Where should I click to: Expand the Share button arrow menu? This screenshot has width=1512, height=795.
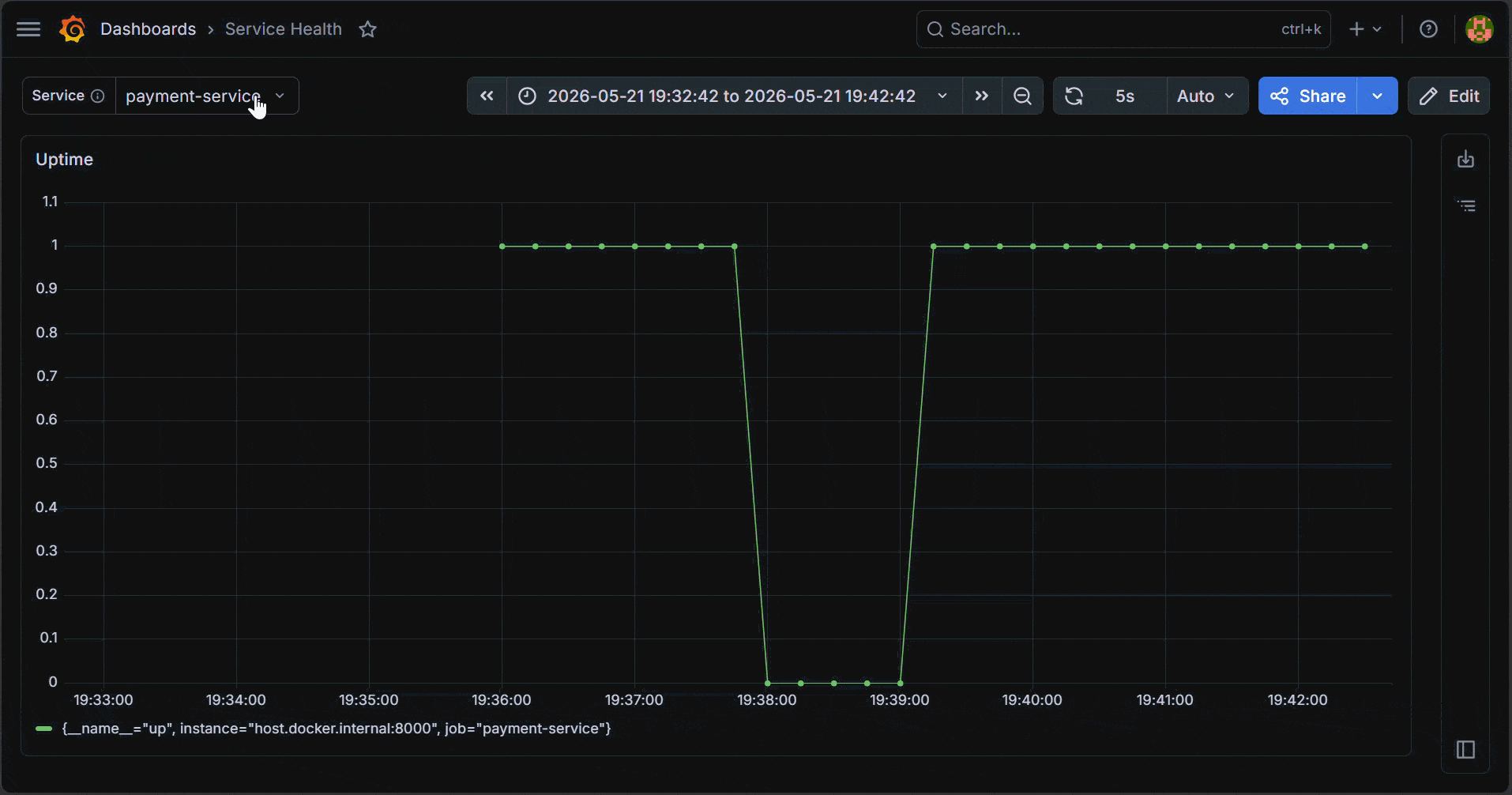point(1377,96)
